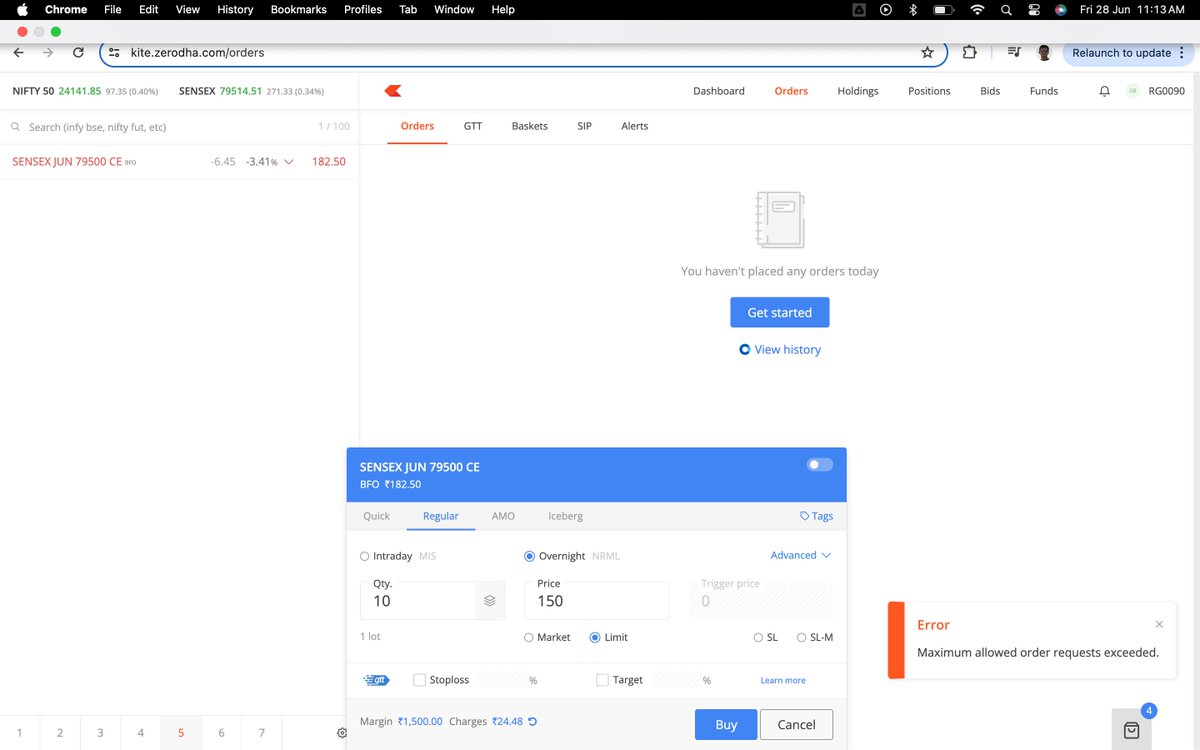Viewport: 1200px width, 750px height.
Task: Open macOS Spotlight search
Action: coord(1005,9)
